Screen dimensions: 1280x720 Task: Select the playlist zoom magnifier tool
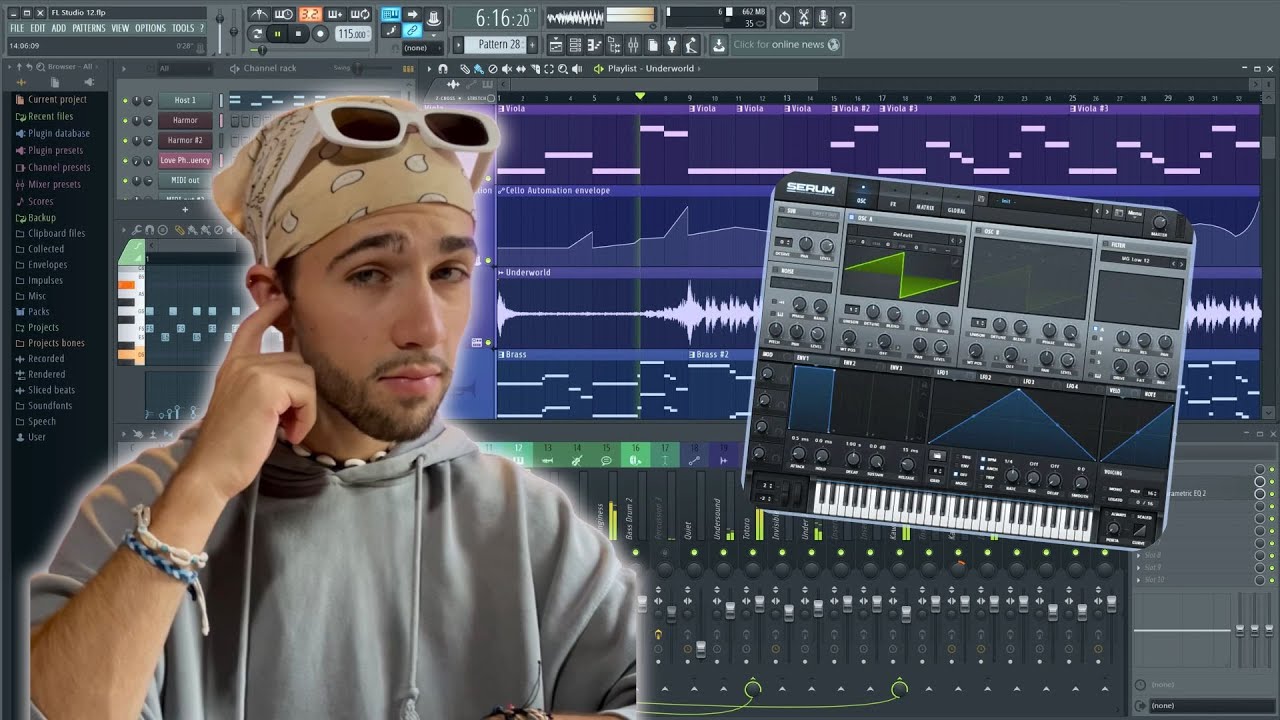pyautogui.click(x=562, y=69)
